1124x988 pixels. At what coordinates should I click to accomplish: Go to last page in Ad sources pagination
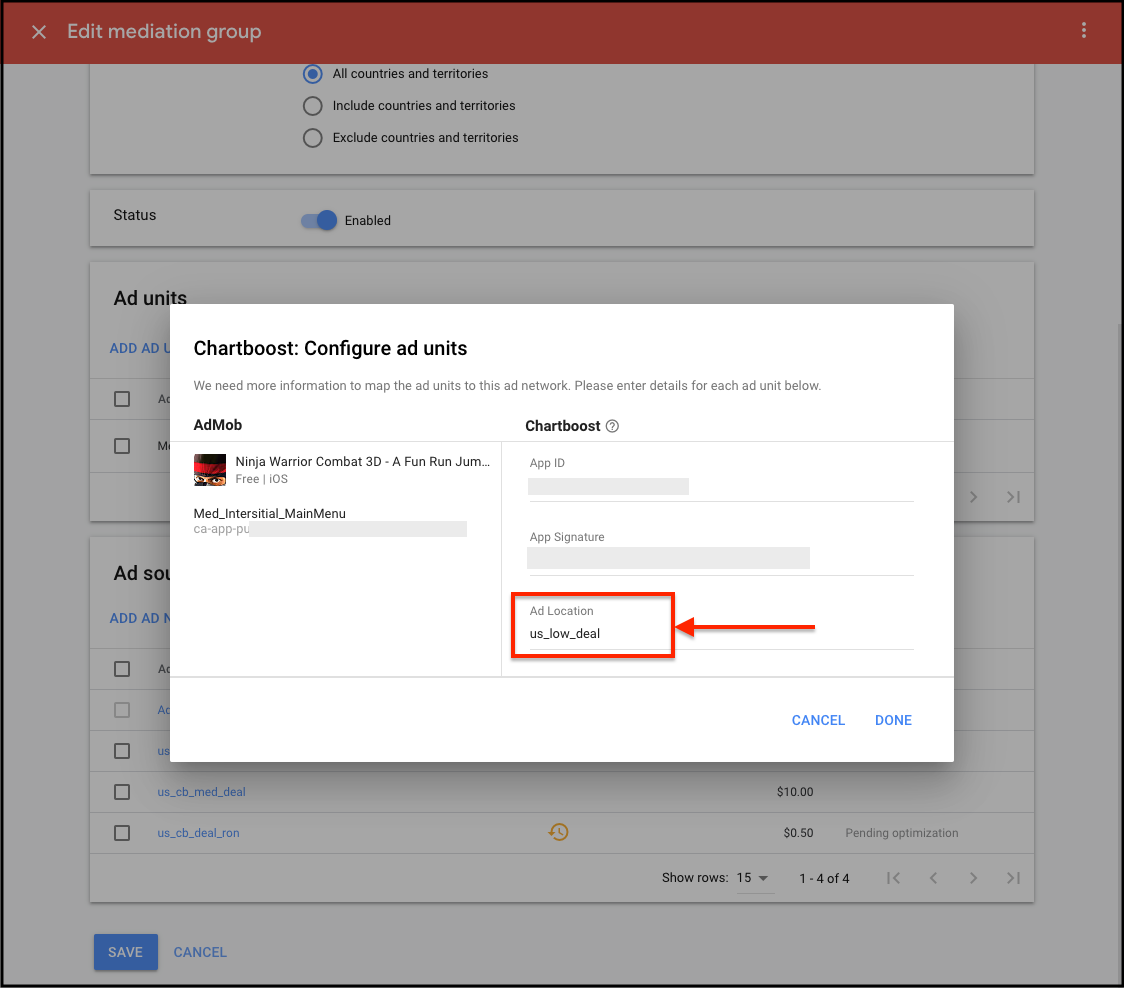[1013, 878]
